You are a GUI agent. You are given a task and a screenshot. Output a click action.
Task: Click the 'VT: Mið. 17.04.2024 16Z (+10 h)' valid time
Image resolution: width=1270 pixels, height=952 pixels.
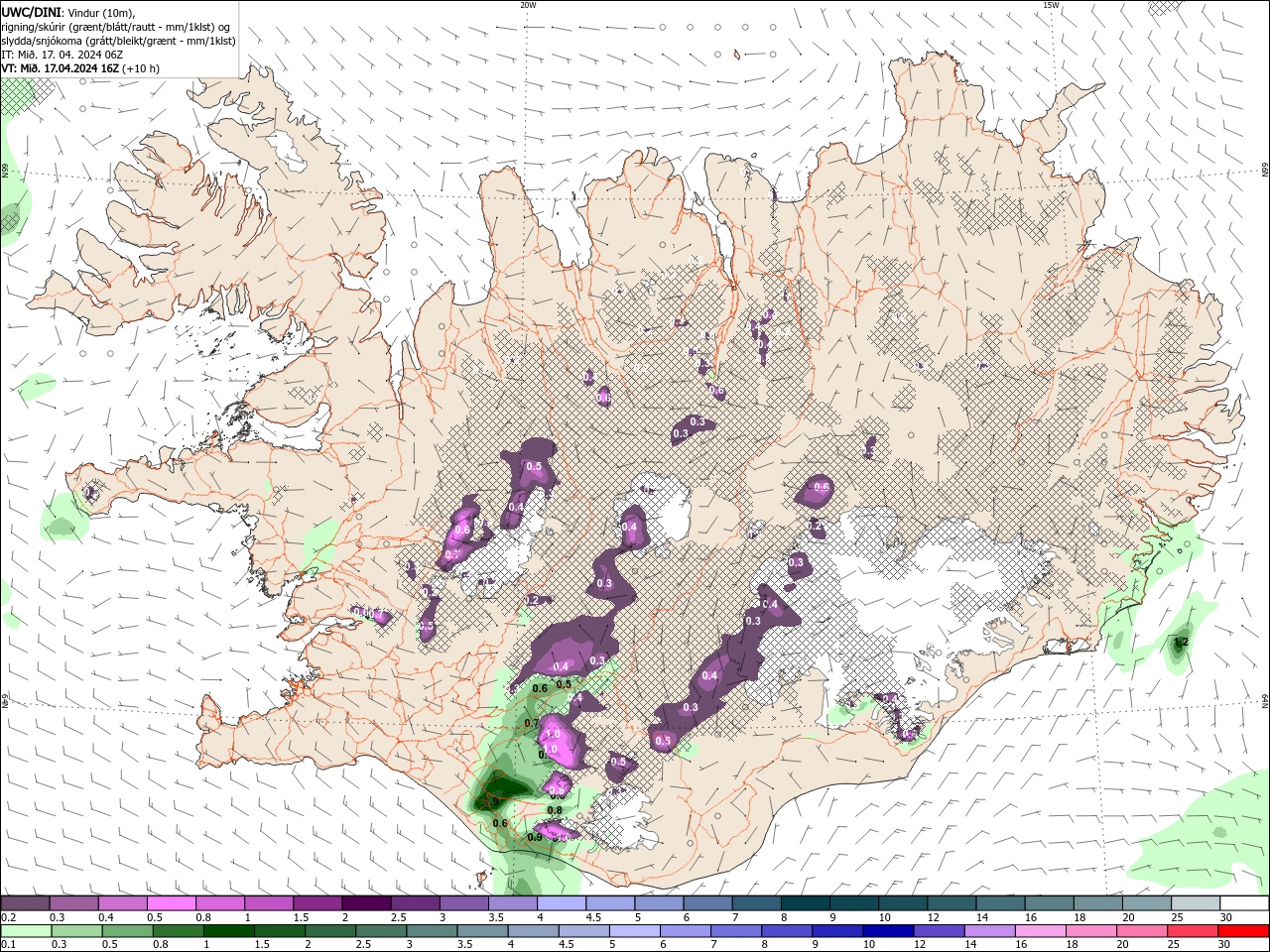(x=80, y=68)
